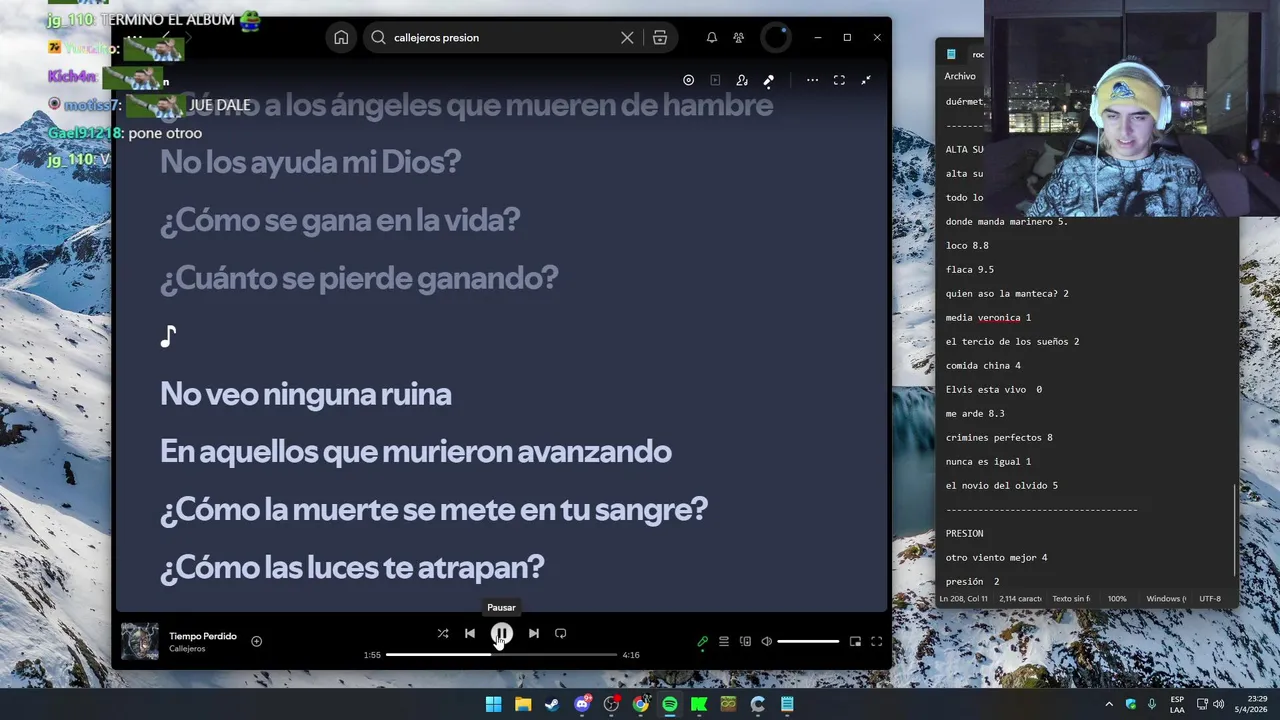This screenshot has height=720, width=1280.
Task: Click "otro viento mejor 4" line in Notepad
Action: [x=996, y=557]
